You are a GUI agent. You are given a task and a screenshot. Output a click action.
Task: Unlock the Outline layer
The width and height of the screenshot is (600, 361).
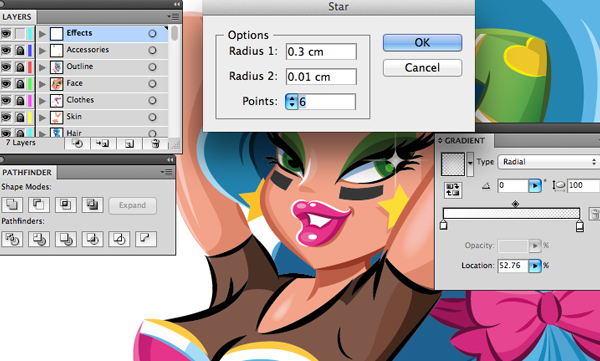click(x=20, y=67)
